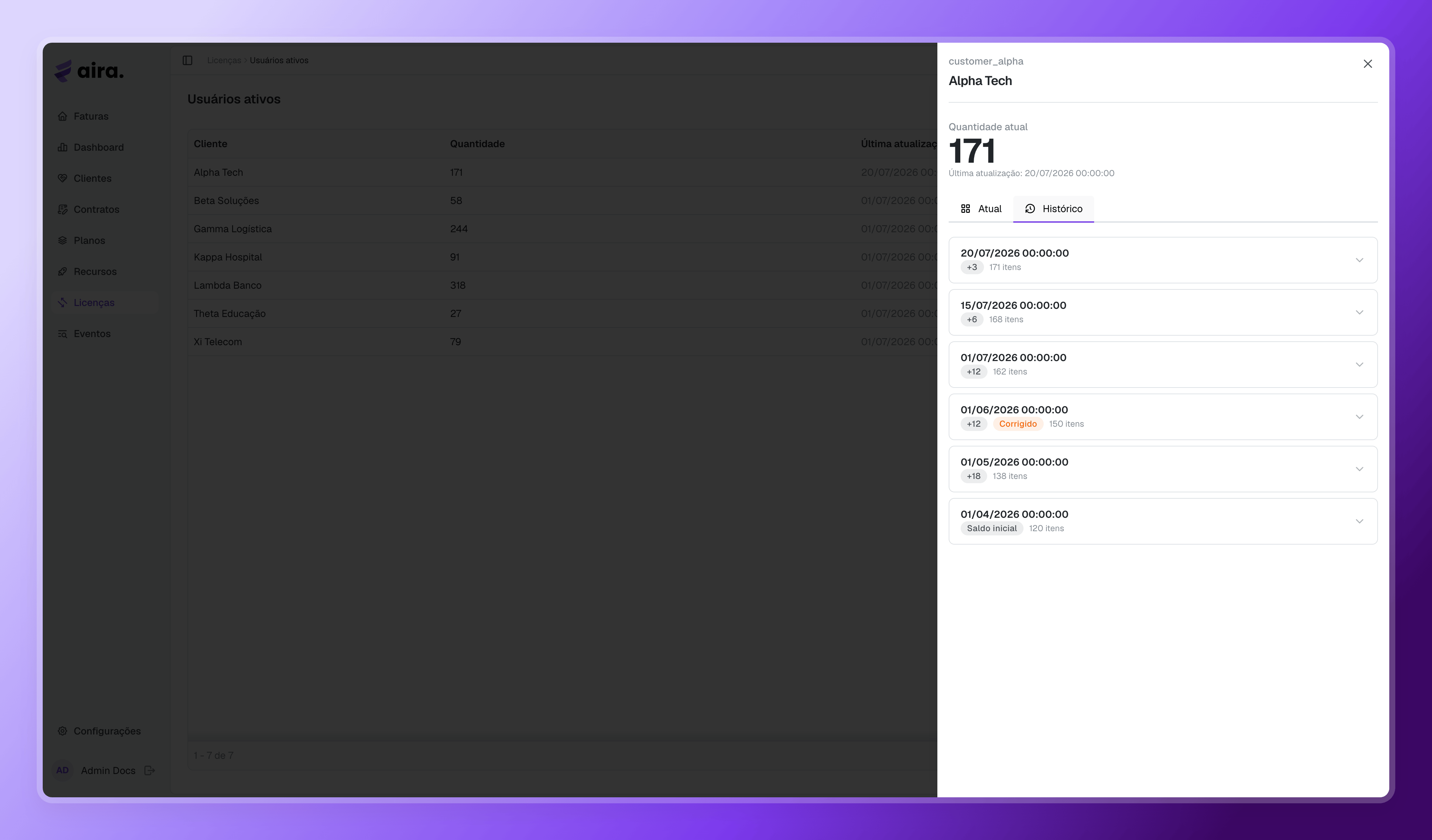The height and width of the screenshot is (840, 1432).
Task: Select the Gamma Logística table row
Action: click(562, 229)
